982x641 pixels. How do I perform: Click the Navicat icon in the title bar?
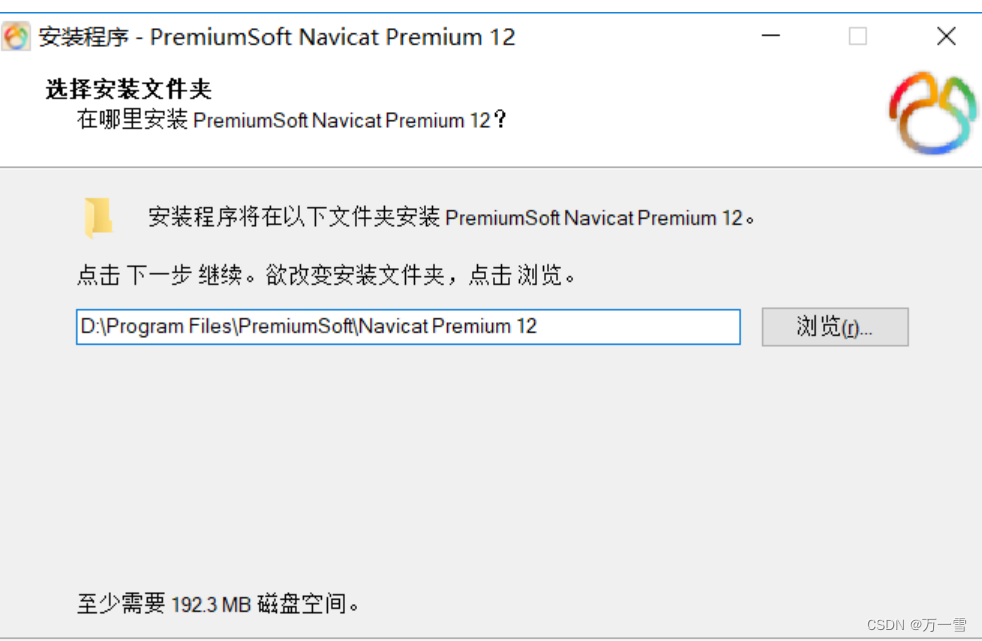pos(16,36)
